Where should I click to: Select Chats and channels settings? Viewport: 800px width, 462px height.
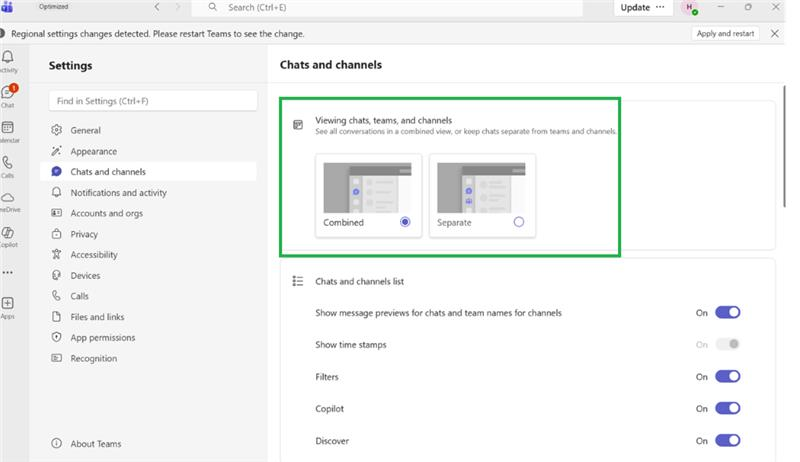pyautogui.click(x=148, y=171)
